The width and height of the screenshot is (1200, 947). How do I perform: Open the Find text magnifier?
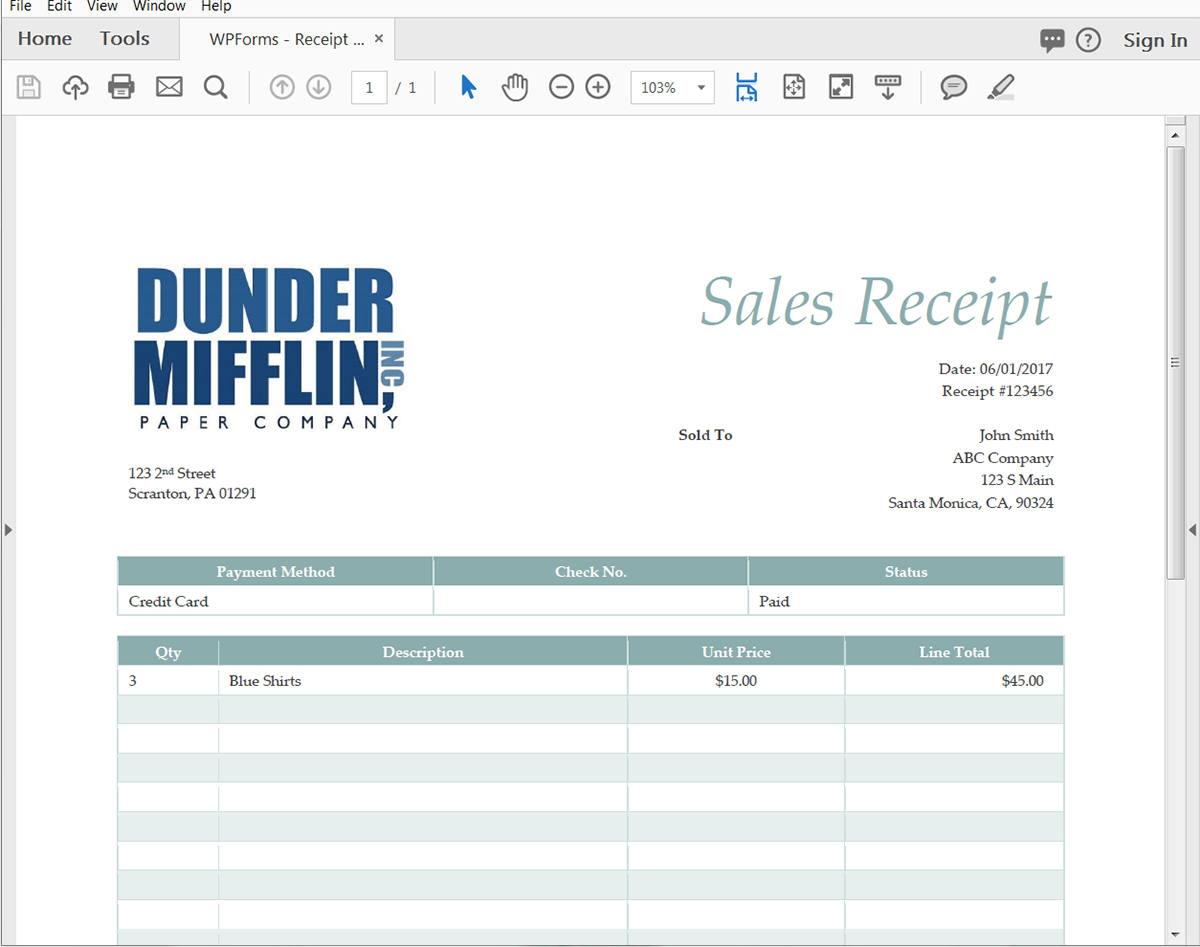[216, 87]
